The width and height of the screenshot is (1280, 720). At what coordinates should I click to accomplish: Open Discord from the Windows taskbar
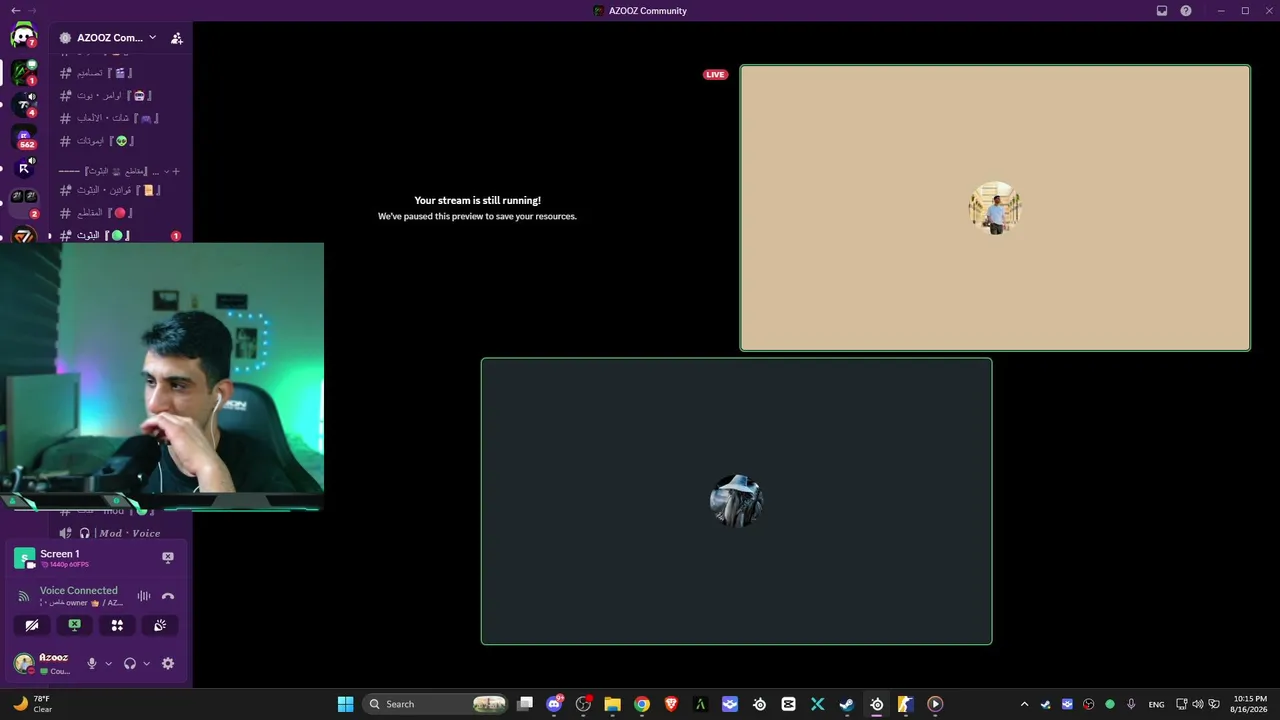(x=554, y=704)
